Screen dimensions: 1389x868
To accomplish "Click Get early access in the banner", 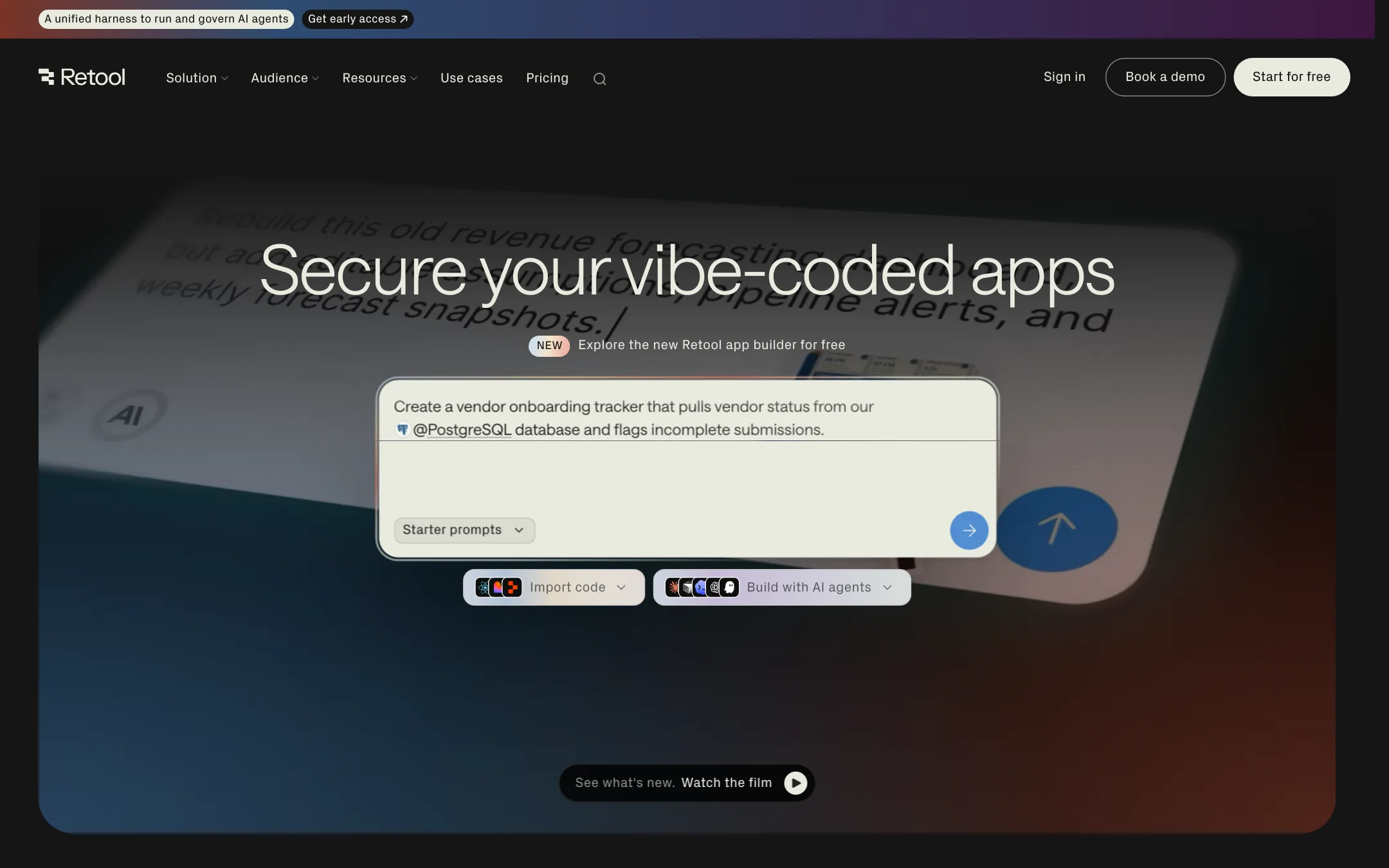I will click(358, 19).
